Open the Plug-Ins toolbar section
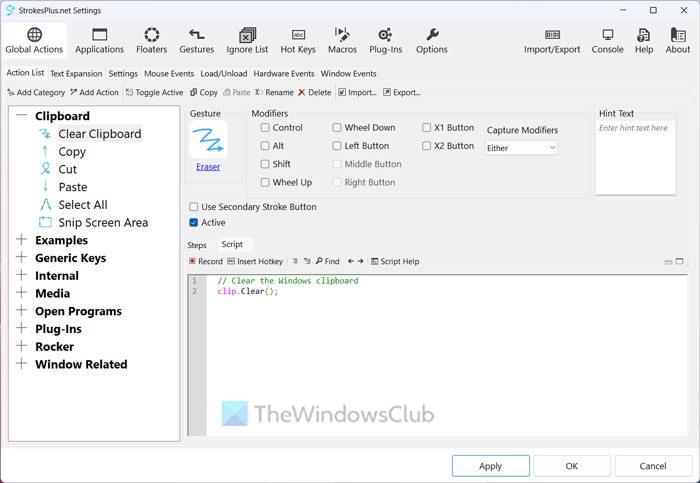 385,41
